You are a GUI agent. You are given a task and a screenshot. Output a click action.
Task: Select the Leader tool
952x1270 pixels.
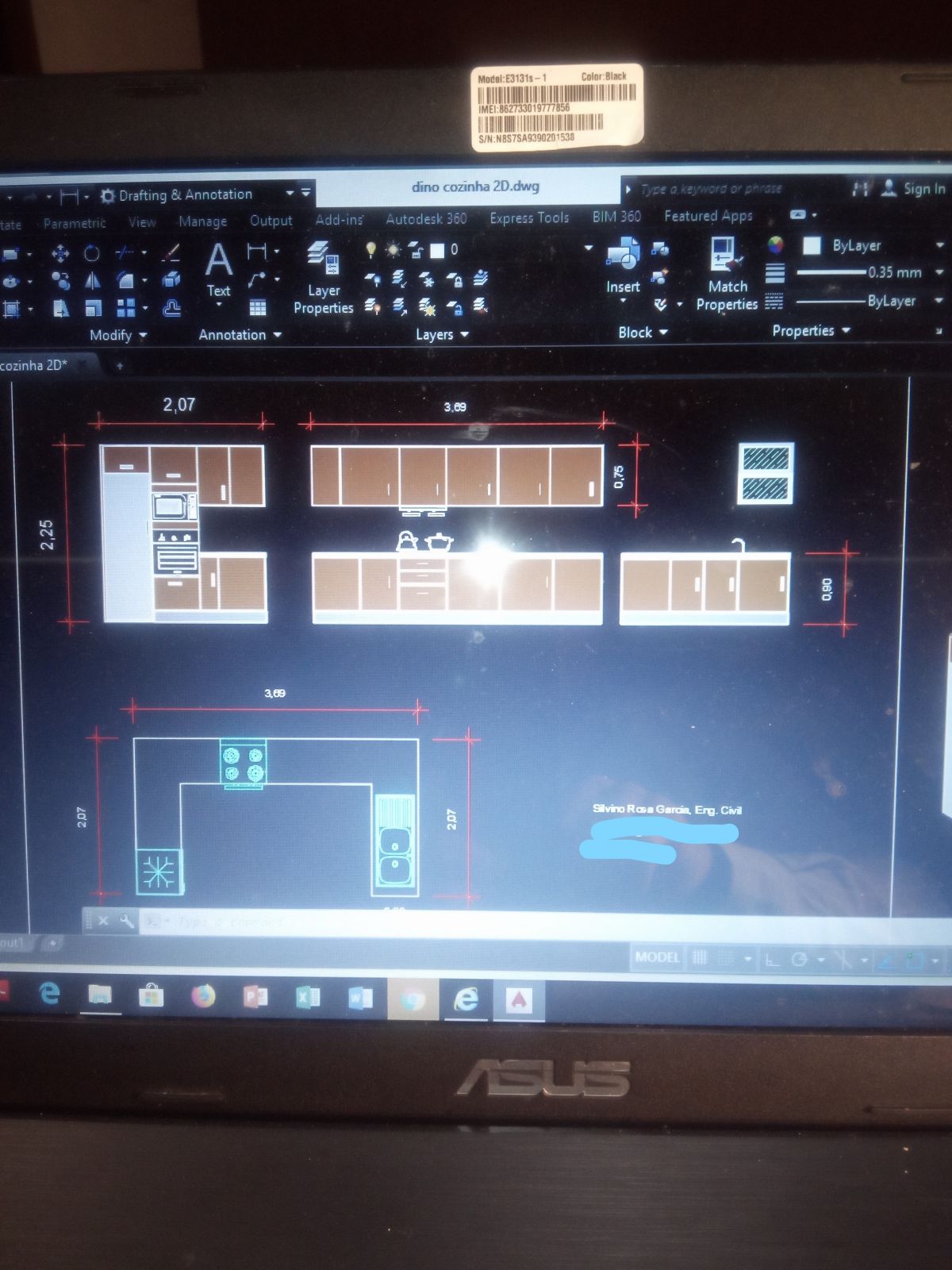[256, 279]
